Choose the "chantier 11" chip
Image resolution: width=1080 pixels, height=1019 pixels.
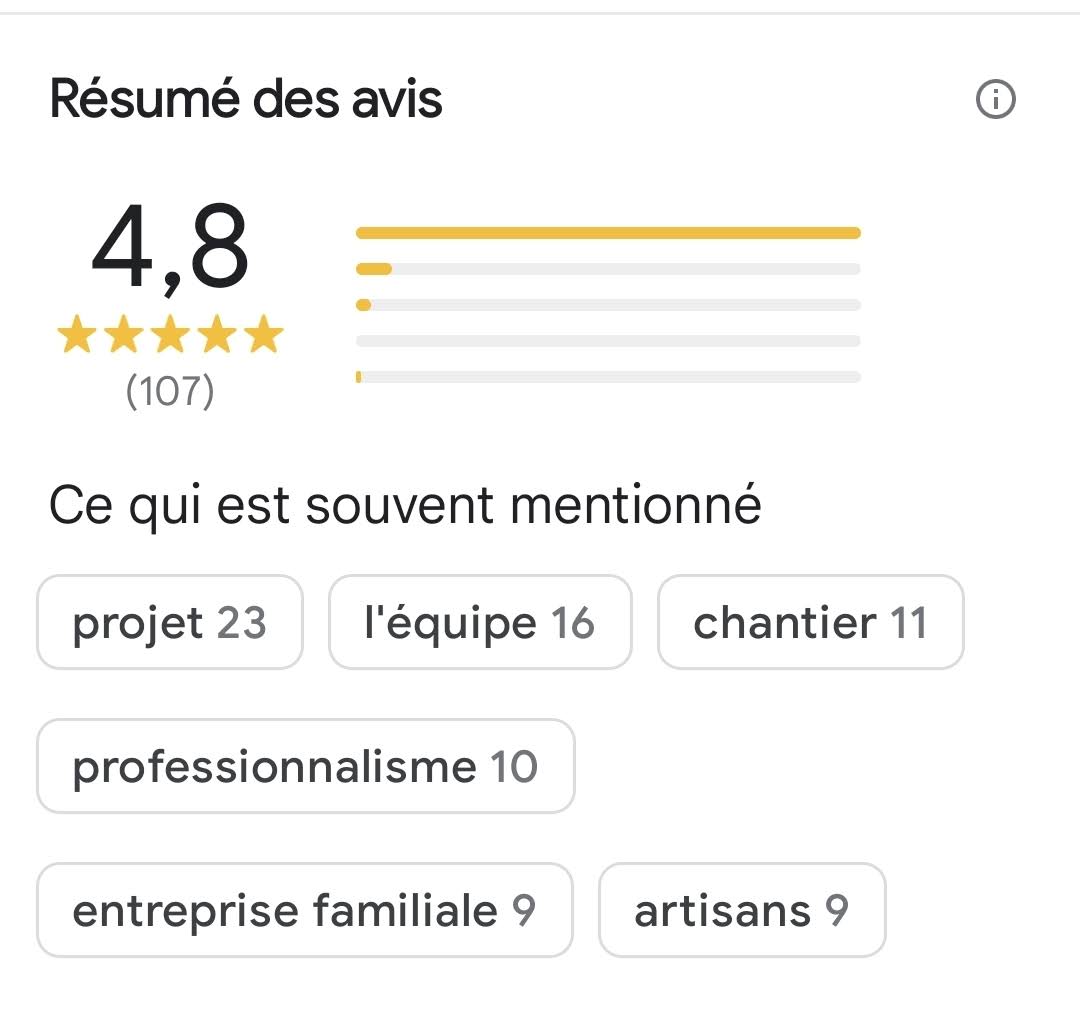810,623
